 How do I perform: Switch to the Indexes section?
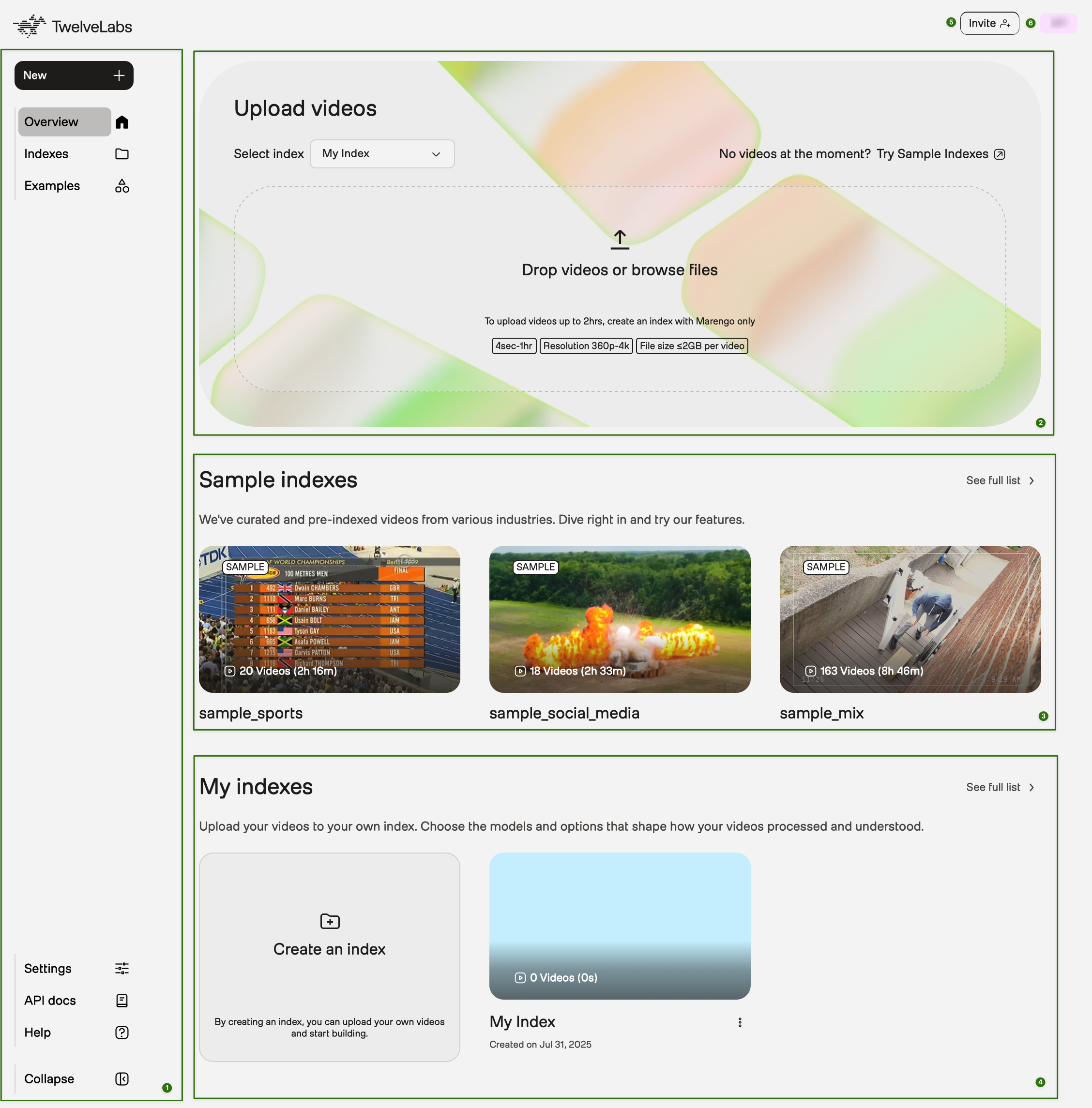[46, 153]
